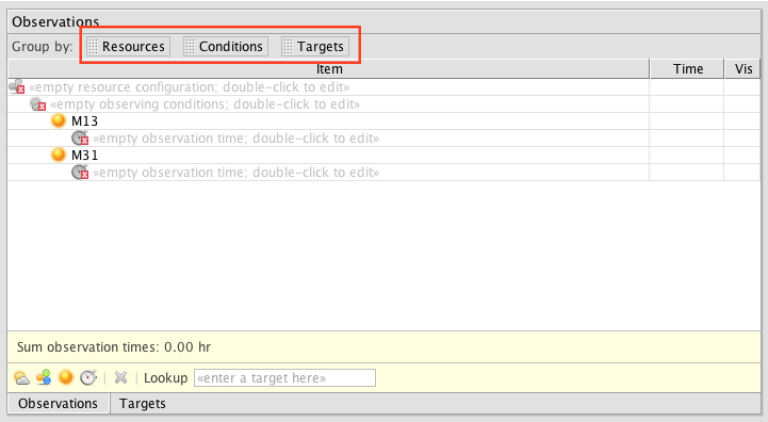Switch to the Targets tab at bottom
The width and height of the screenshot is (768, 422).
coord(143,403)
